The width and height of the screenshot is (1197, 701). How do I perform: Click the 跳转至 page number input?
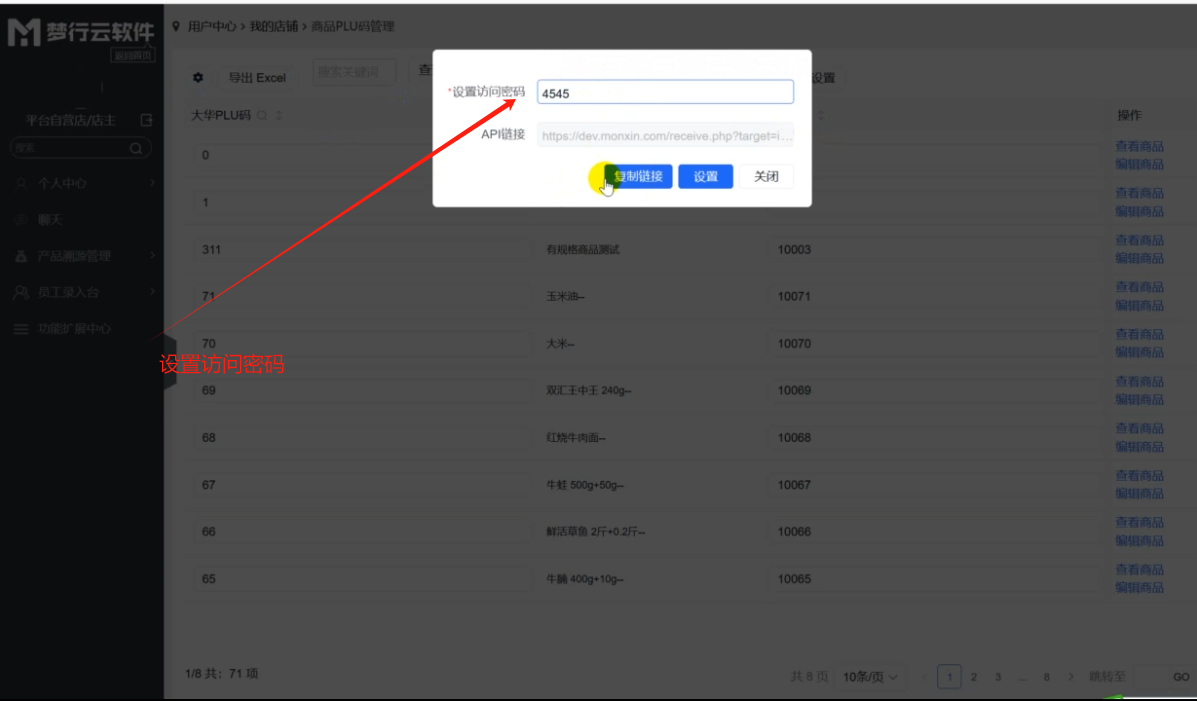(x=1148, y=677)
